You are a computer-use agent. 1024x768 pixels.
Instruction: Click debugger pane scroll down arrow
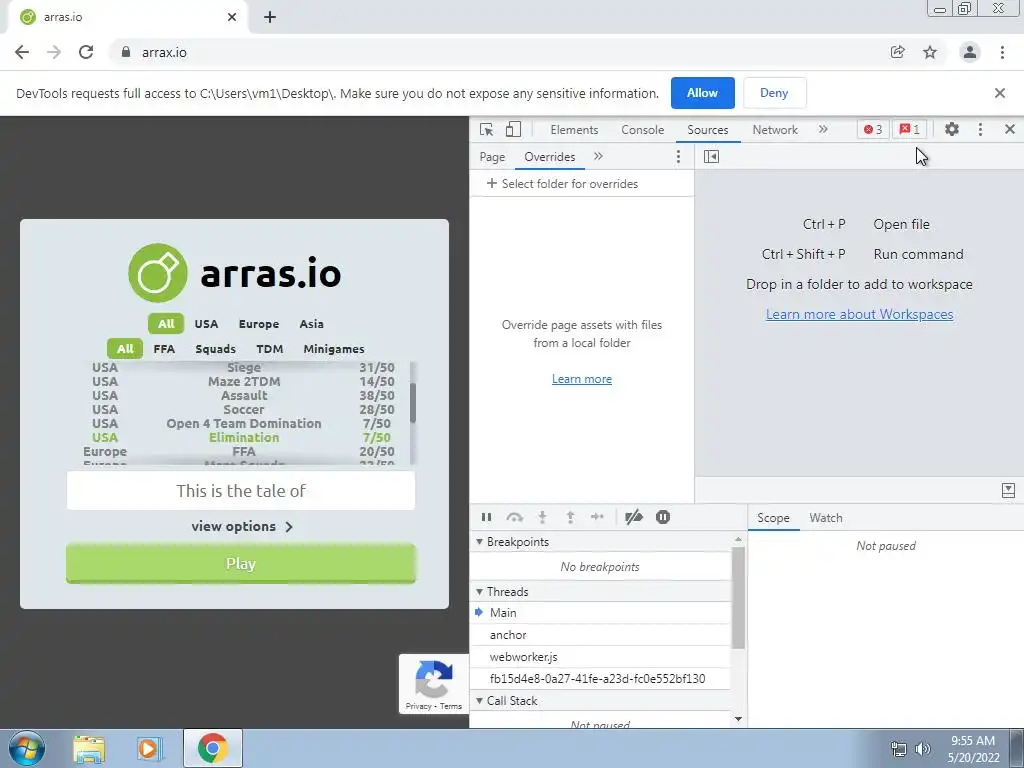point(739,719)
